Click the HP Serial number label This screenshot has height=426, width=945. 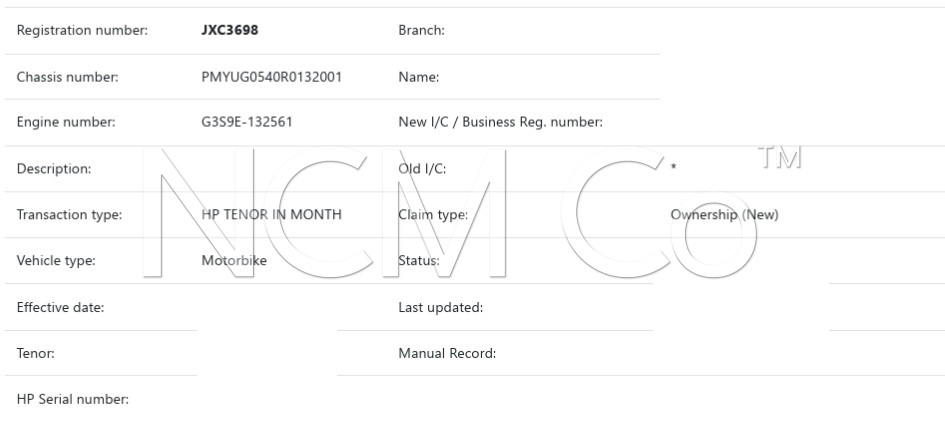(x=73, y=400)
